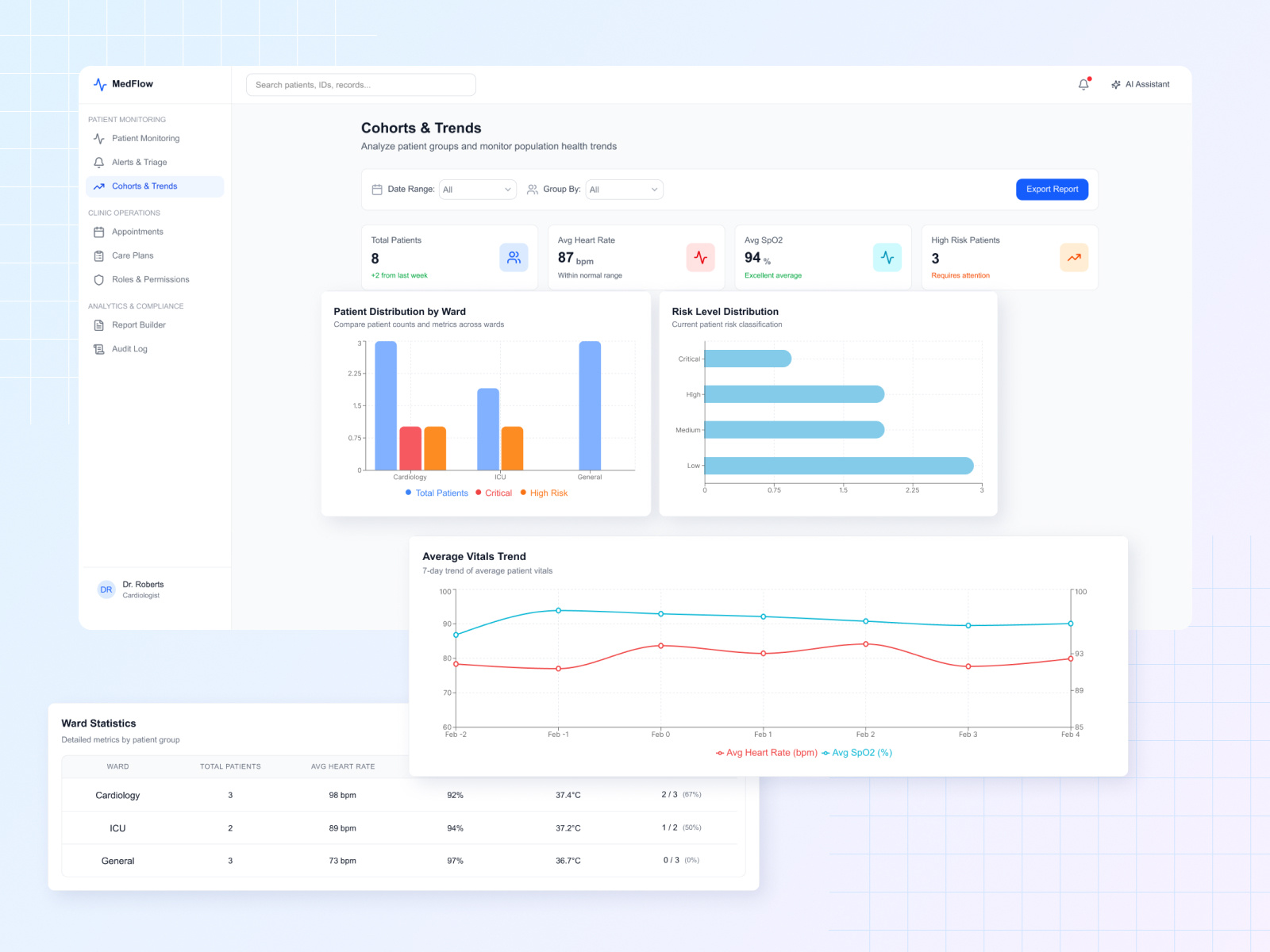Click the TOTAL PATIENTS column header
The width and height of the screenshot is (1270, 952).
click(230, 766)
